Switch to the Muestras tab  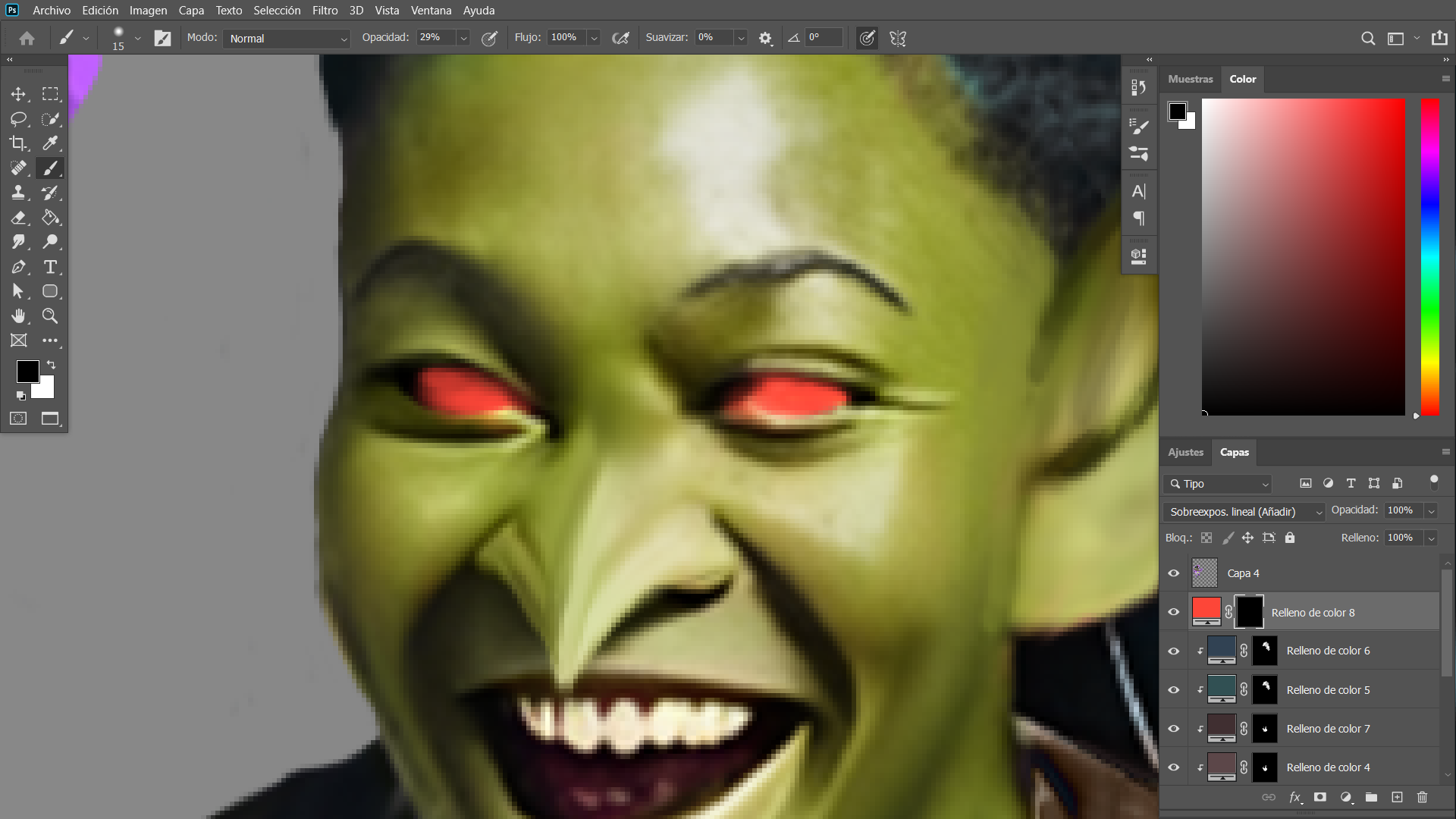coord(1191,79)
